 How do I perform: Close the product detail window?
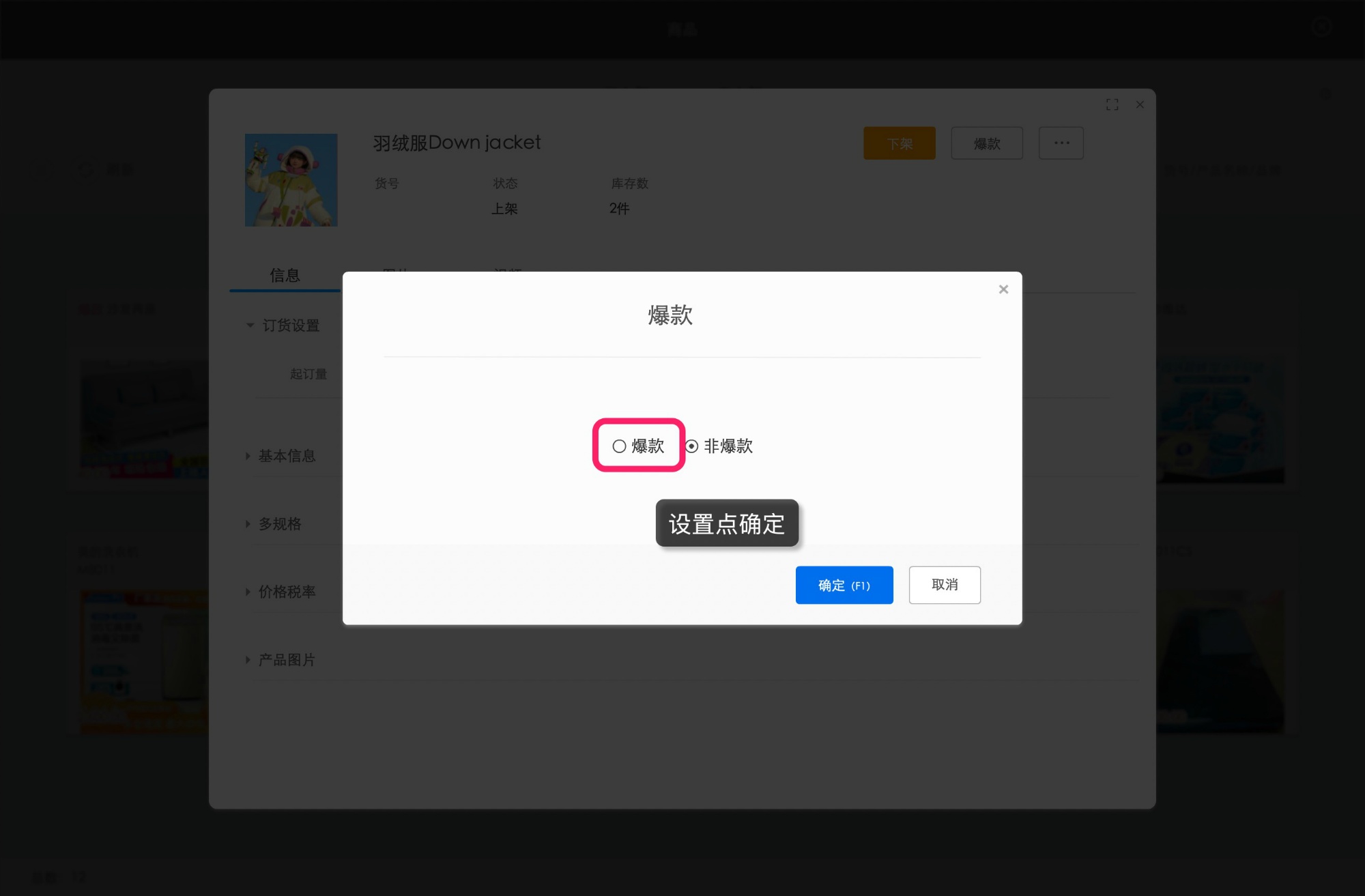click(1140, 104)
